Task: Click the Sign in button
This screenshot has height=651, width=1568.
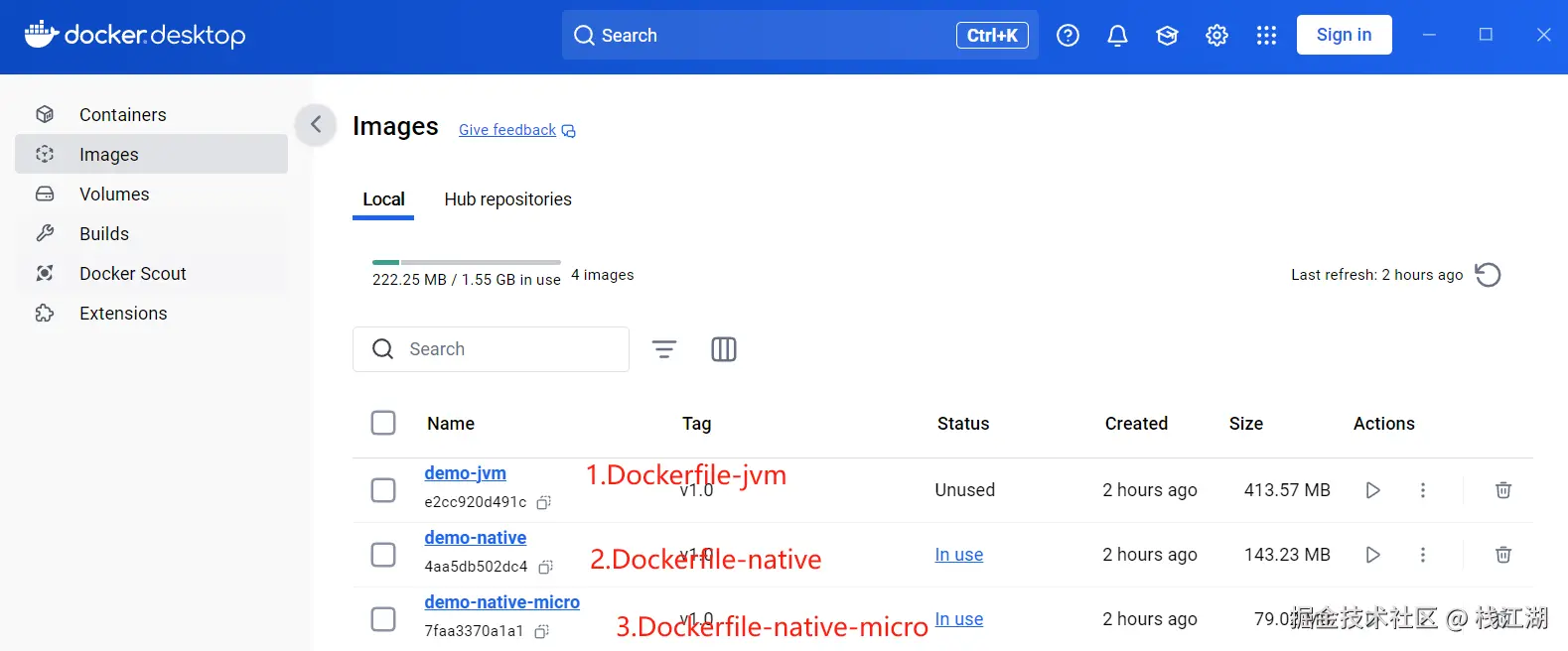Action: coord(1344,35)
